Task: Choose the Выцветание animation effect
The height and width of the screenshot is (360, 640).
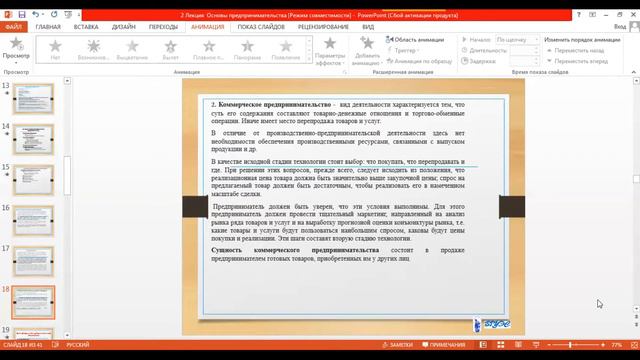Action: [132, 50]
